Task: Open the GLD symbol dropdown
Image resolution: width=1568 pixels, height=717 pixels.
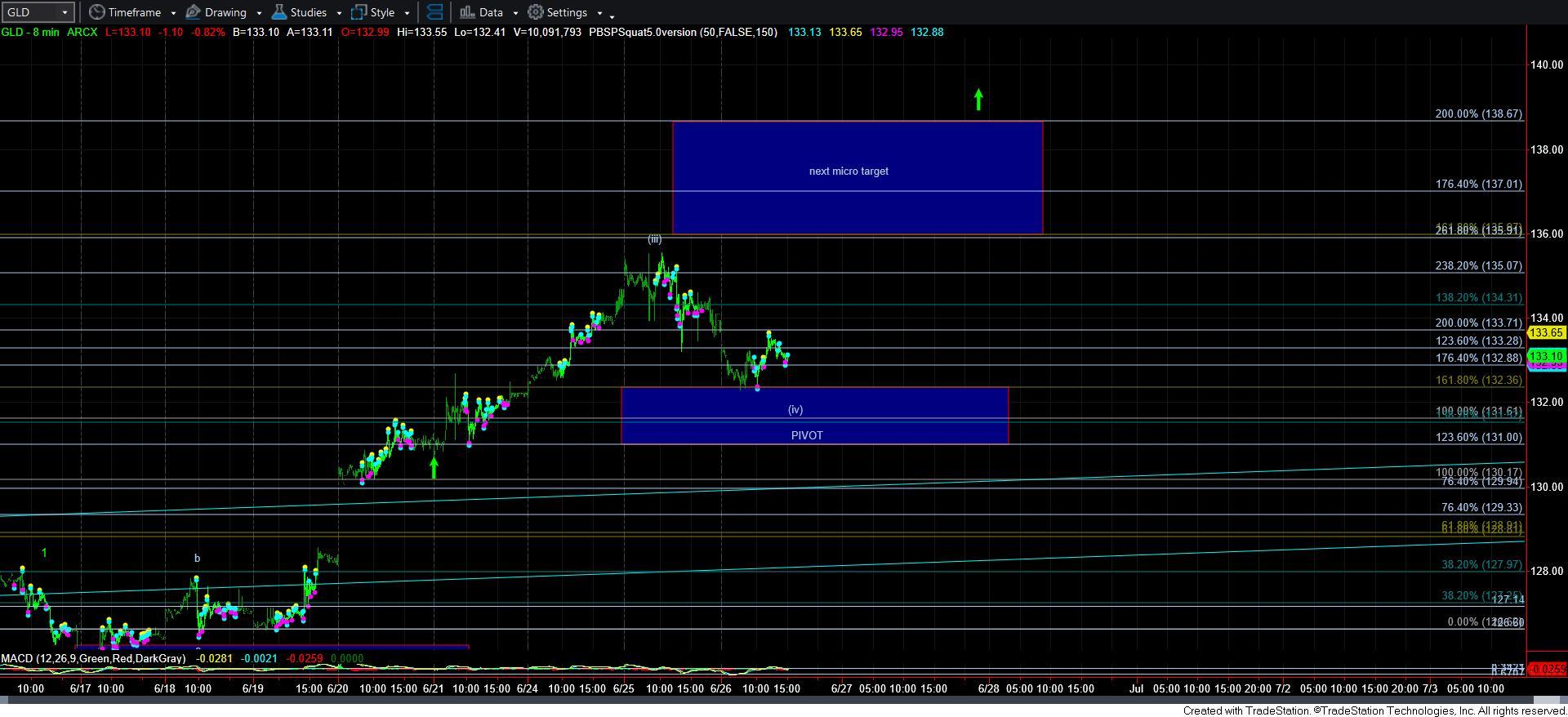Action: pyautogui.click(x=64, y=12)
